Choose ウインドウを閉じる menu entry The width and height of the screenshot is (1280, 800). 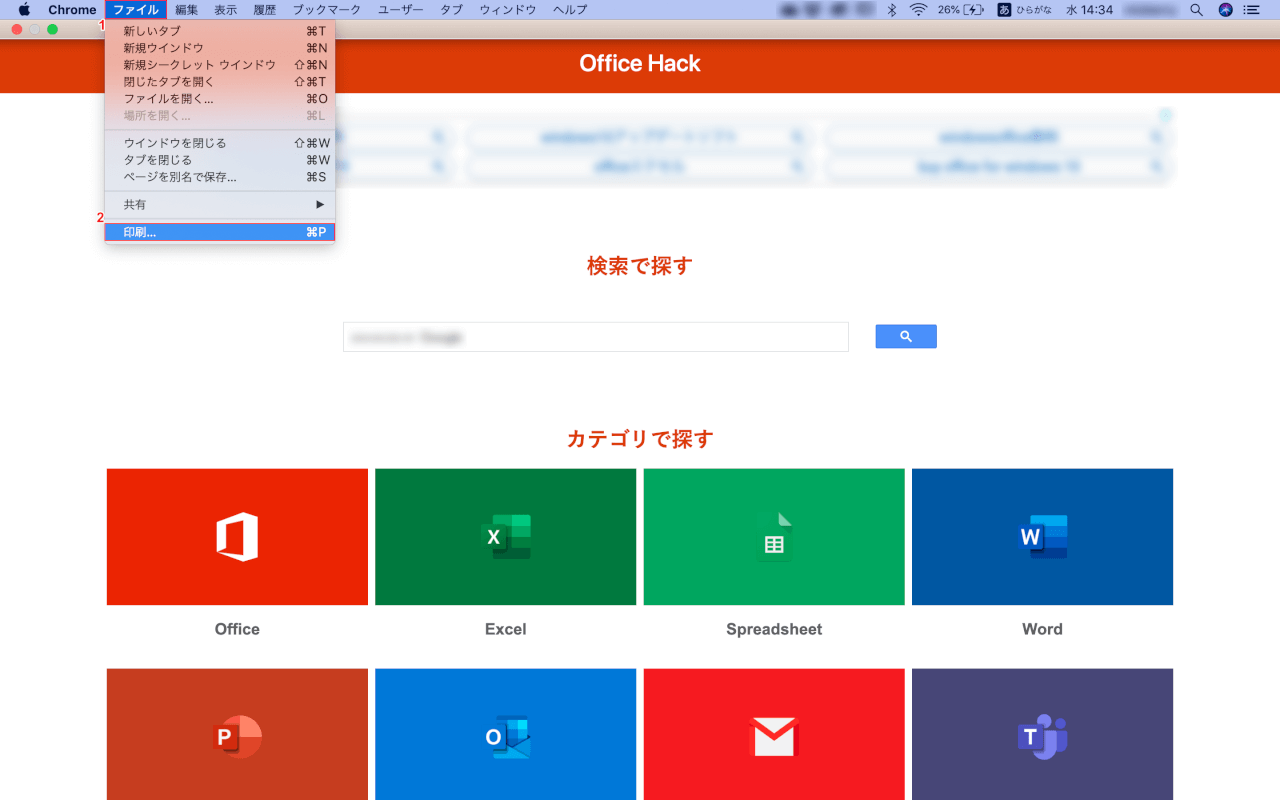220,143
